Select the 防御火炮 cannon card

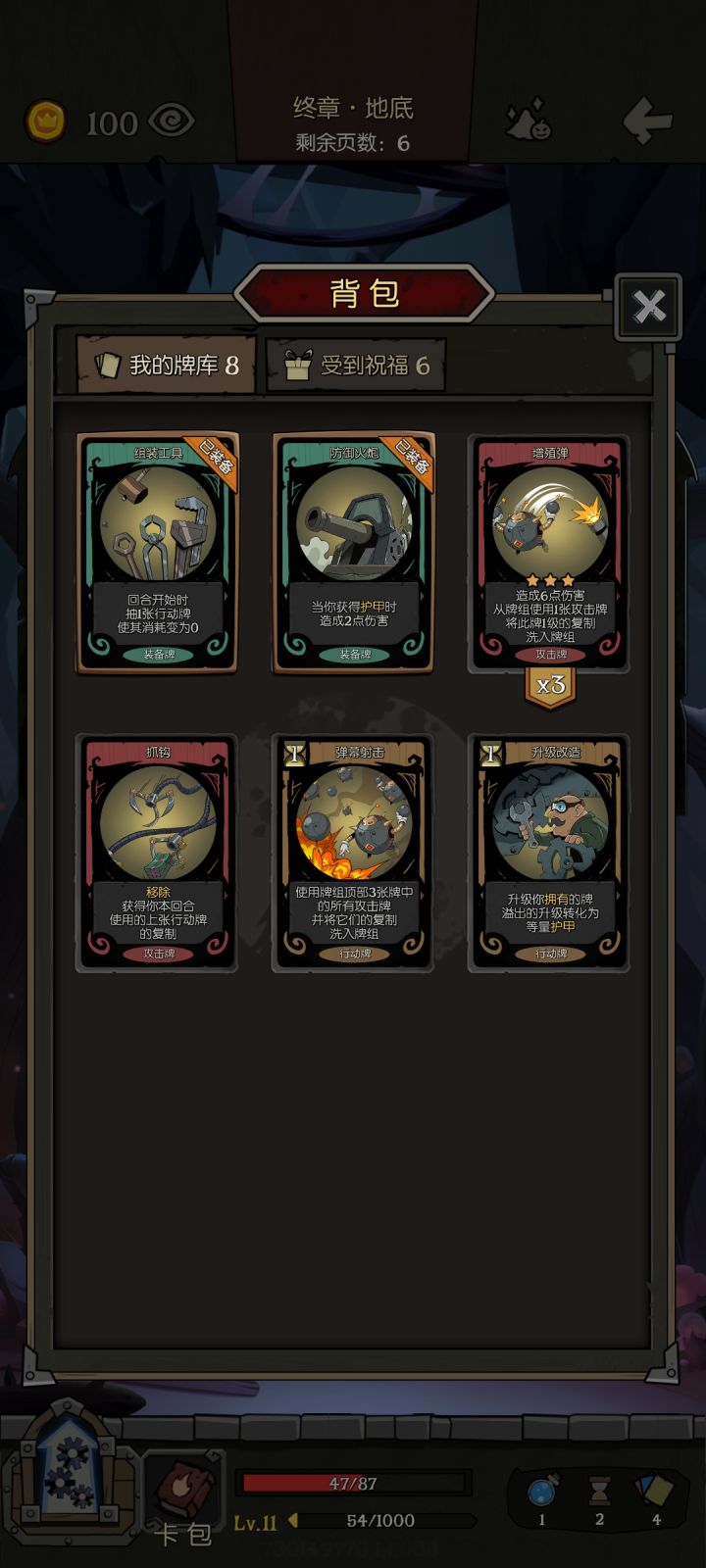[x=353, y=553]
